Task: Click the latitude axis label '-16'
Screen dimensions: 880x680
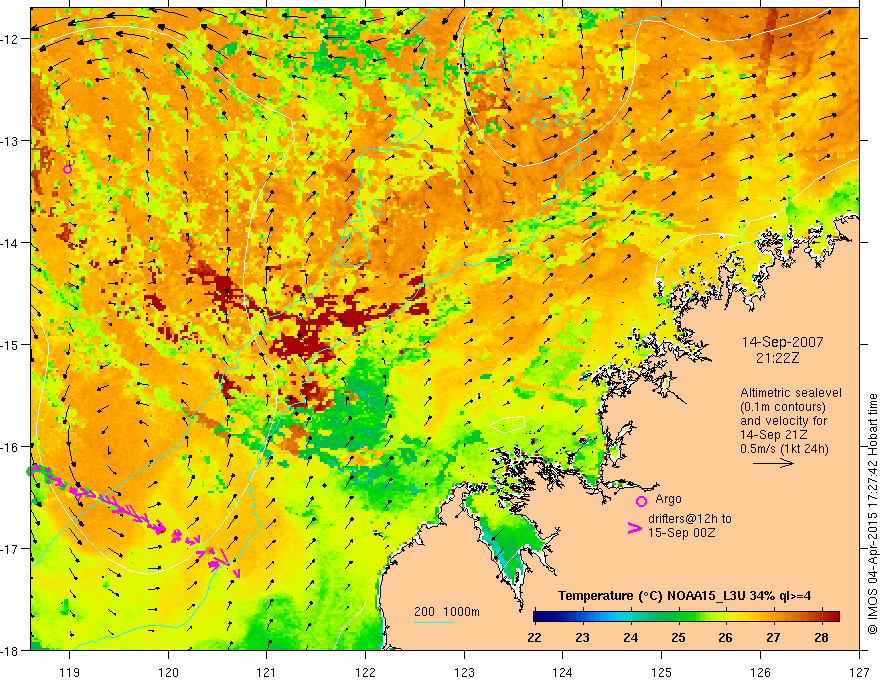Action: click(11, 447)
